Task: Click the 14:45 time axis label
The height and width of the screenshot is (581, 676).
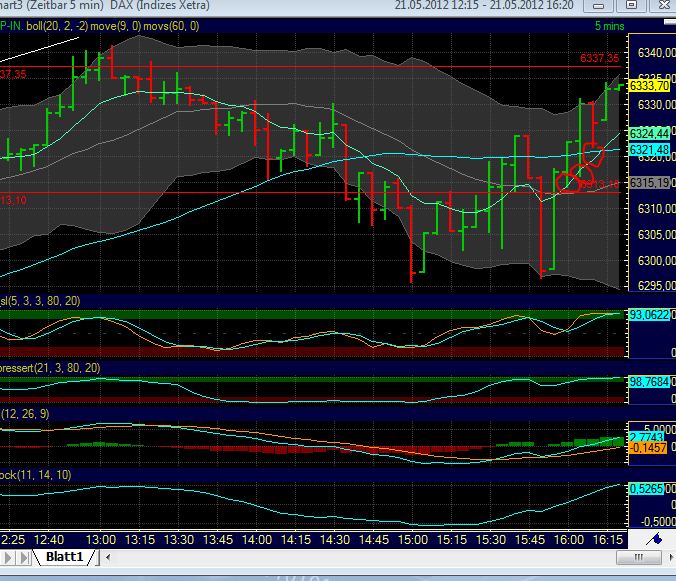Action: coord(374,540)
